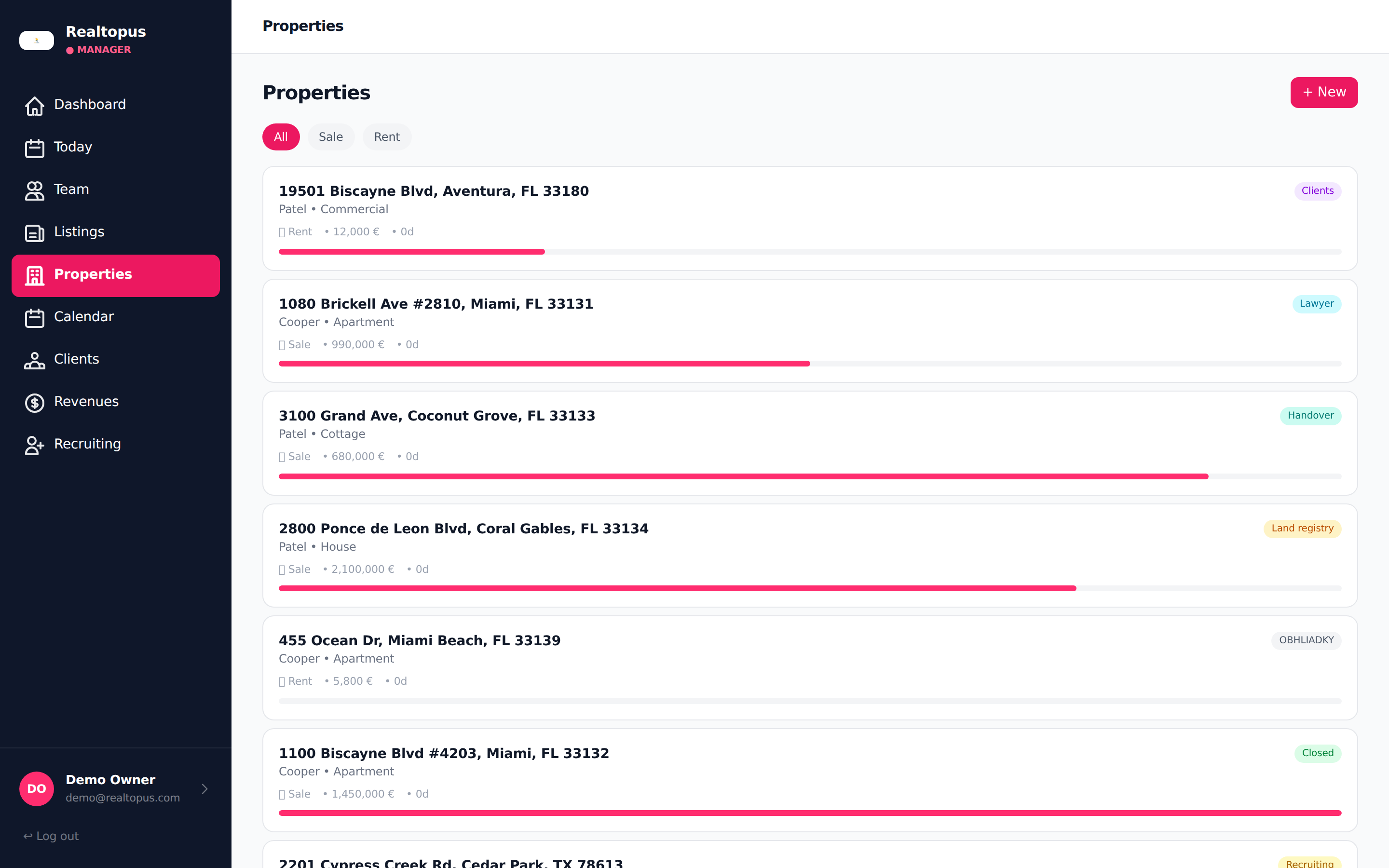Screen dimensions: 1389x868
Task: Click the 680,000 € price text
Action: (x=357, y=456)
